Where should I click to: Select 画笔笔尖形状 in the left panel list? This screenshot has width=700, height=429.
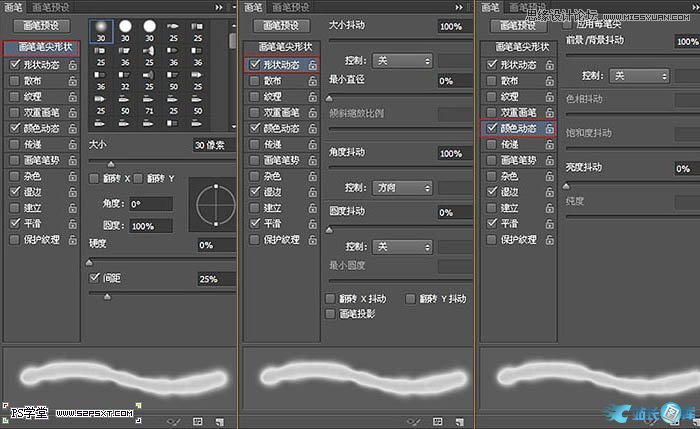[40, 47]
